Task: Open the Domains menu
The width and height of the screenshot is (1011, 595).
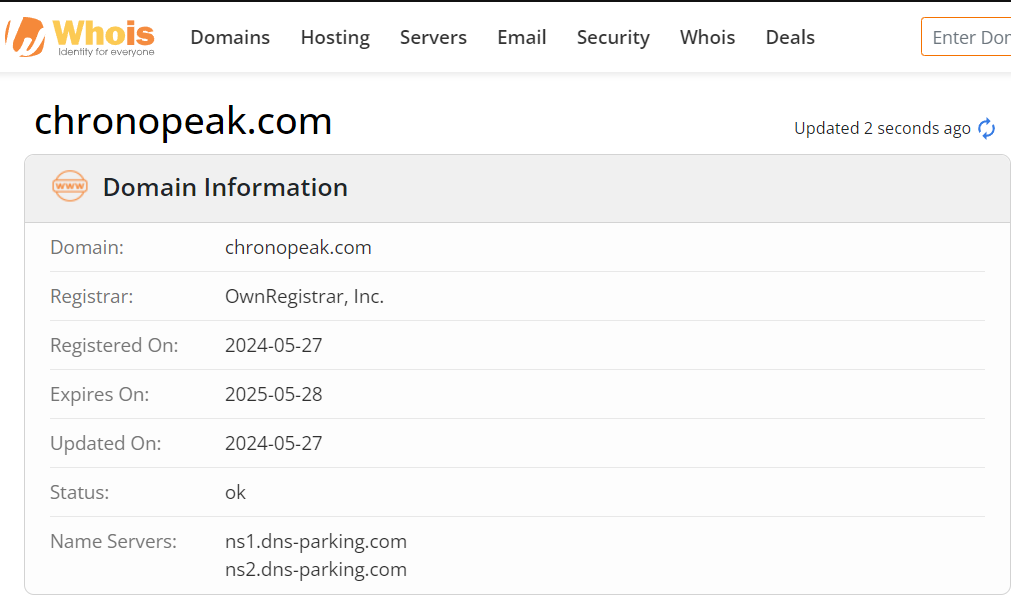Action: coord(230,37)
